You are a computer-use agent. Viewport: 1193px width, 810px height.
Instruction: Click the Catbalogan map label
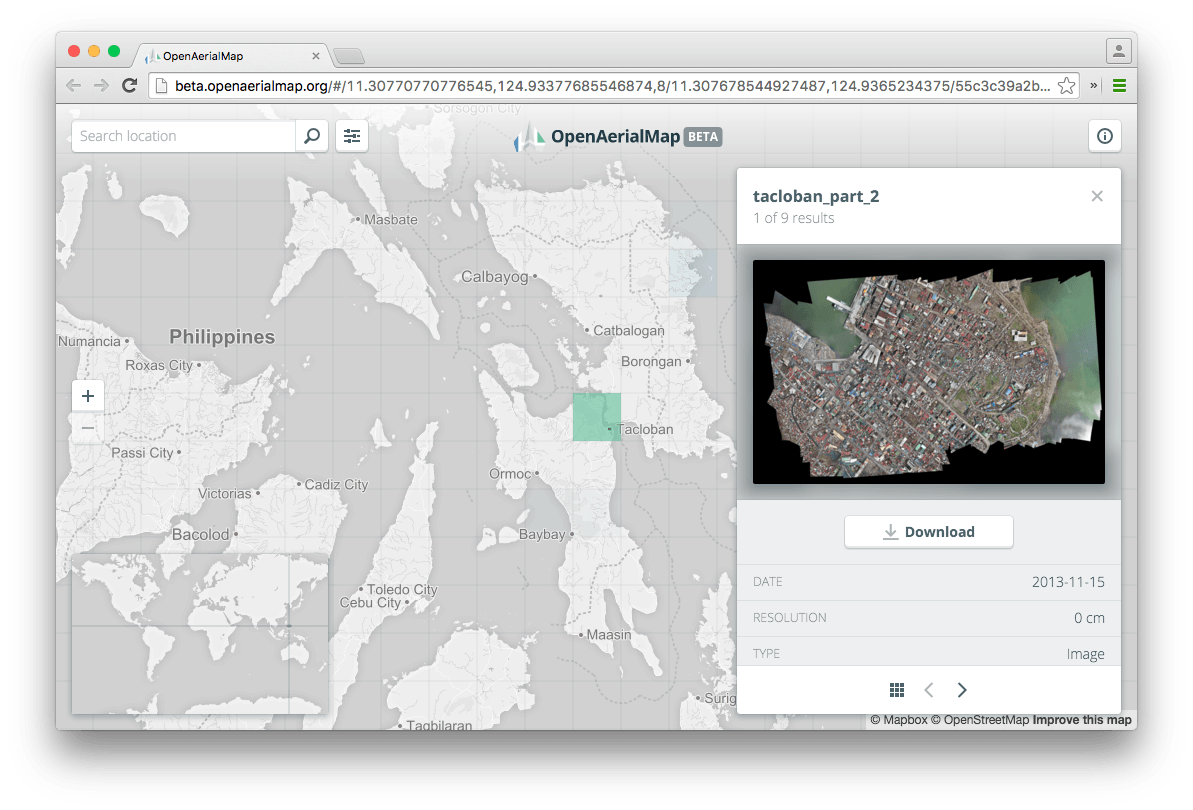(x=628, y=331)
